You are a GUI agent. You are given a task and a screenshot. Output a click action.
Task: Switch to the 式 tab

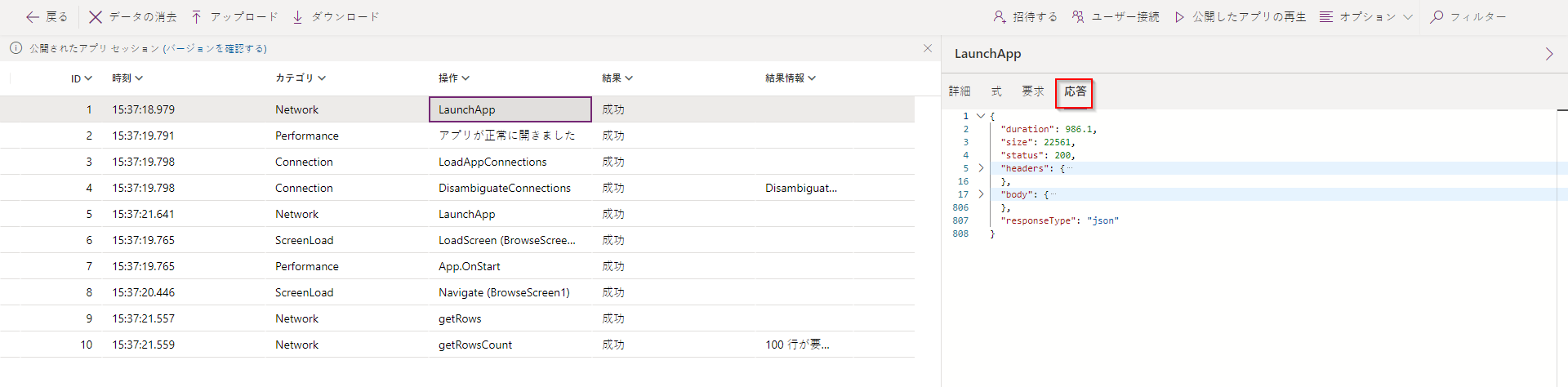tap(996, 91)
